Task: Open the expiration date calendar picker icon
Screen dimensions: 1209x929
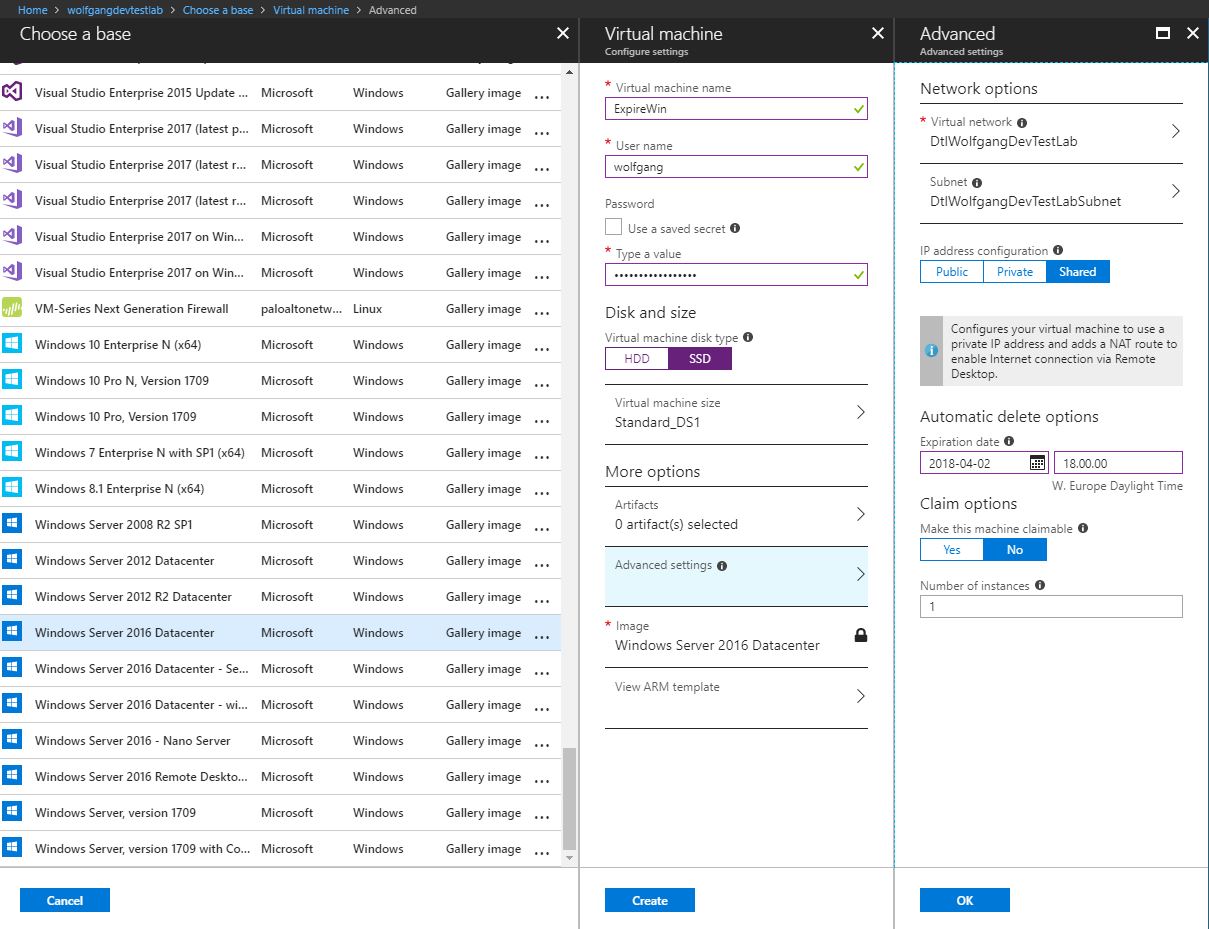Action: click(1038, 463)
